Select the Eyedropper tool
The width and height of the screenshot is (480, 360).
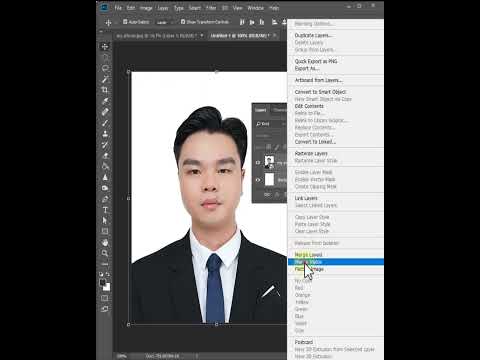[x=105, y=101]
